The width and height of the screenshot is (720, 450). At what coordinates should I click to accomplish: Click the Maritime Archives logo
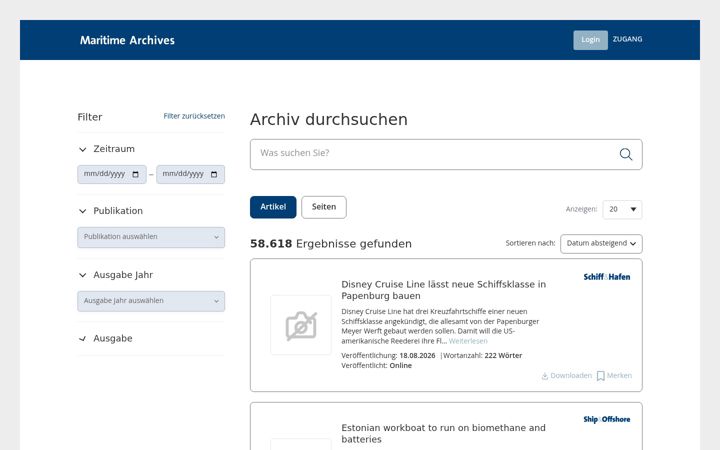pyautogui.click(x=127, y=40)
